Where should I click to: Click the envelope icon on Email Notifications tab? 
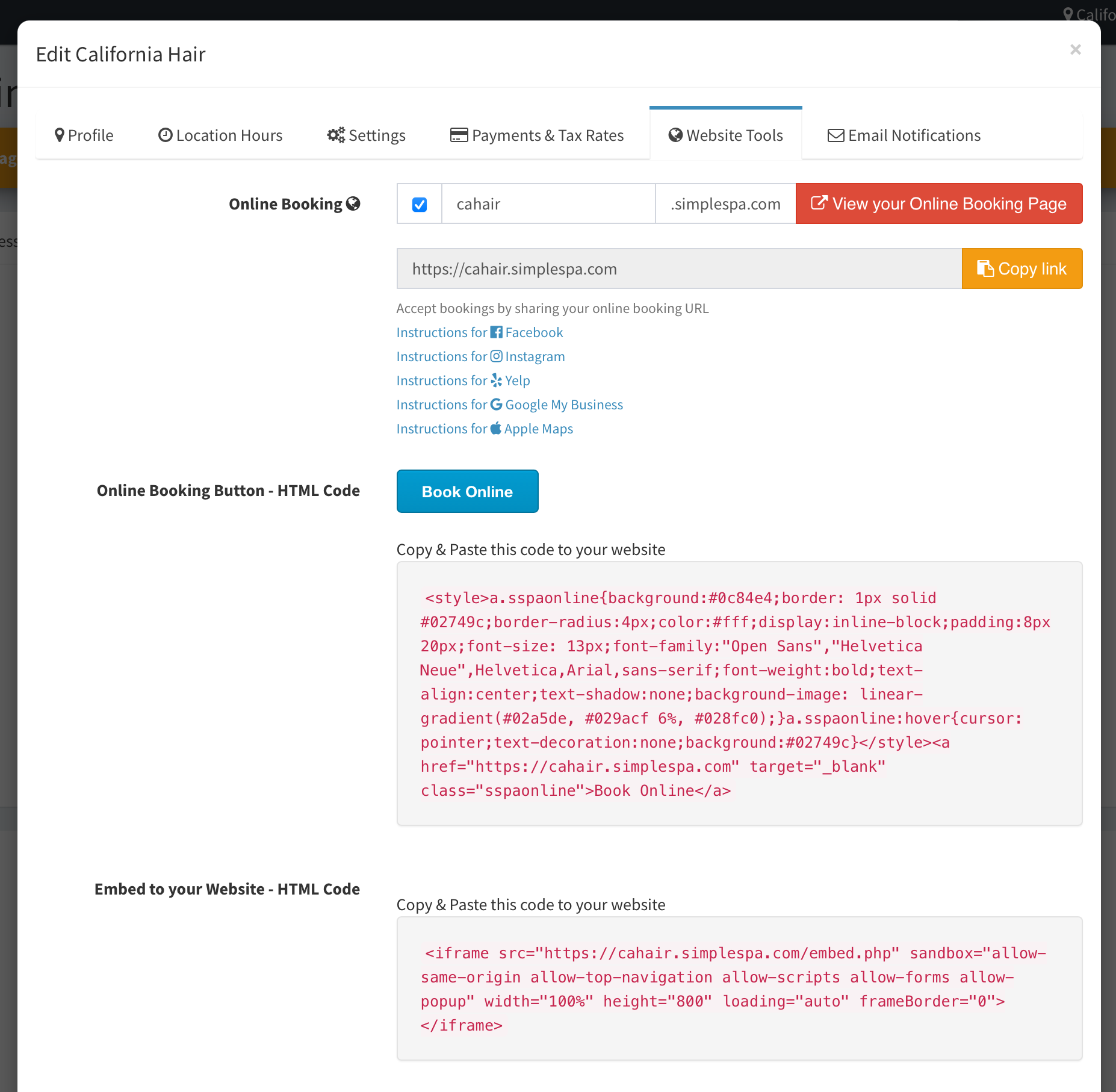tap(835, 135)
